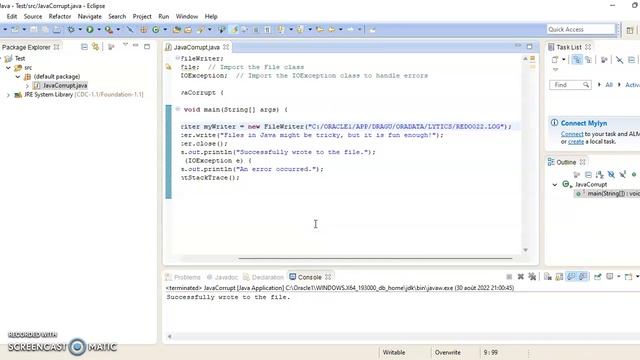This screenshot has width=640, height=360.
Task: Click the New Java Package icon
Action: coord(144,29)
